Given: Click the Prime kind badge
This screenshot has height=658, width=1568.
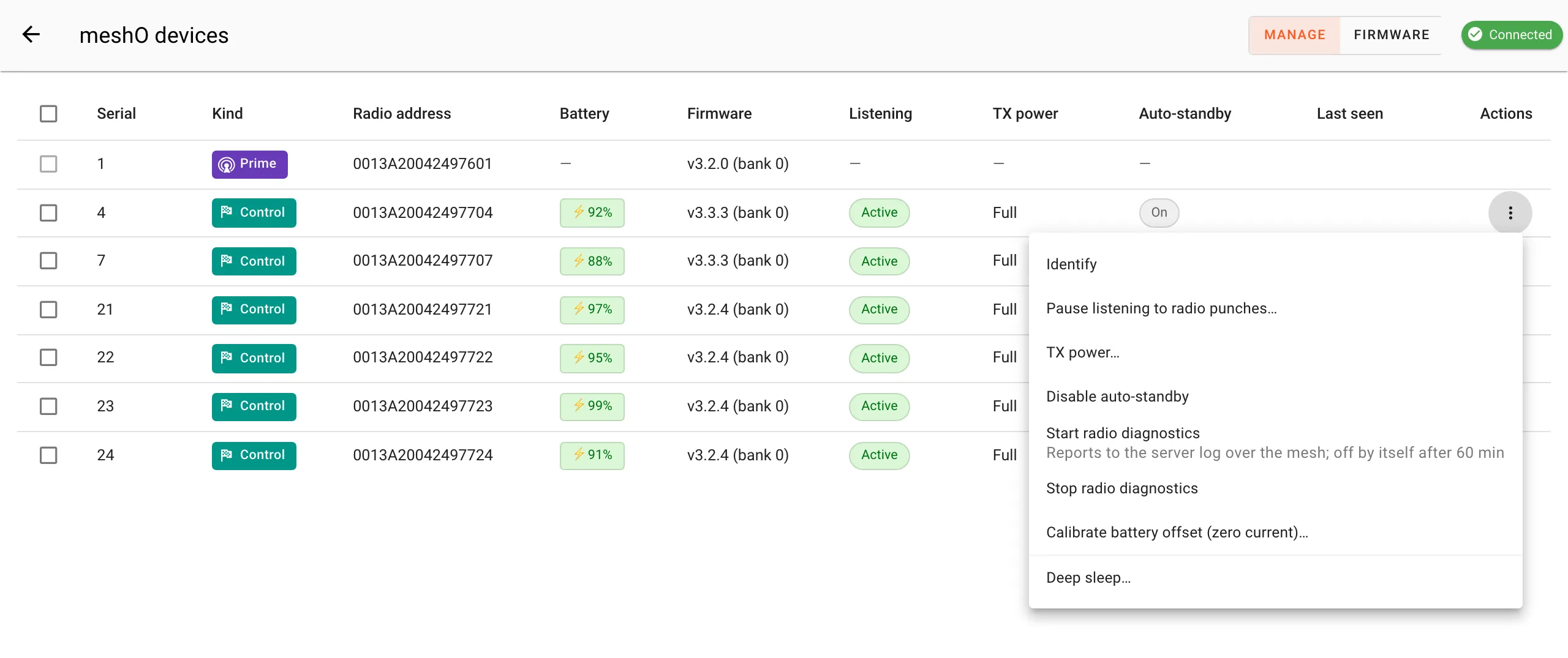Looking at the screenshot, I should [249, 164].
